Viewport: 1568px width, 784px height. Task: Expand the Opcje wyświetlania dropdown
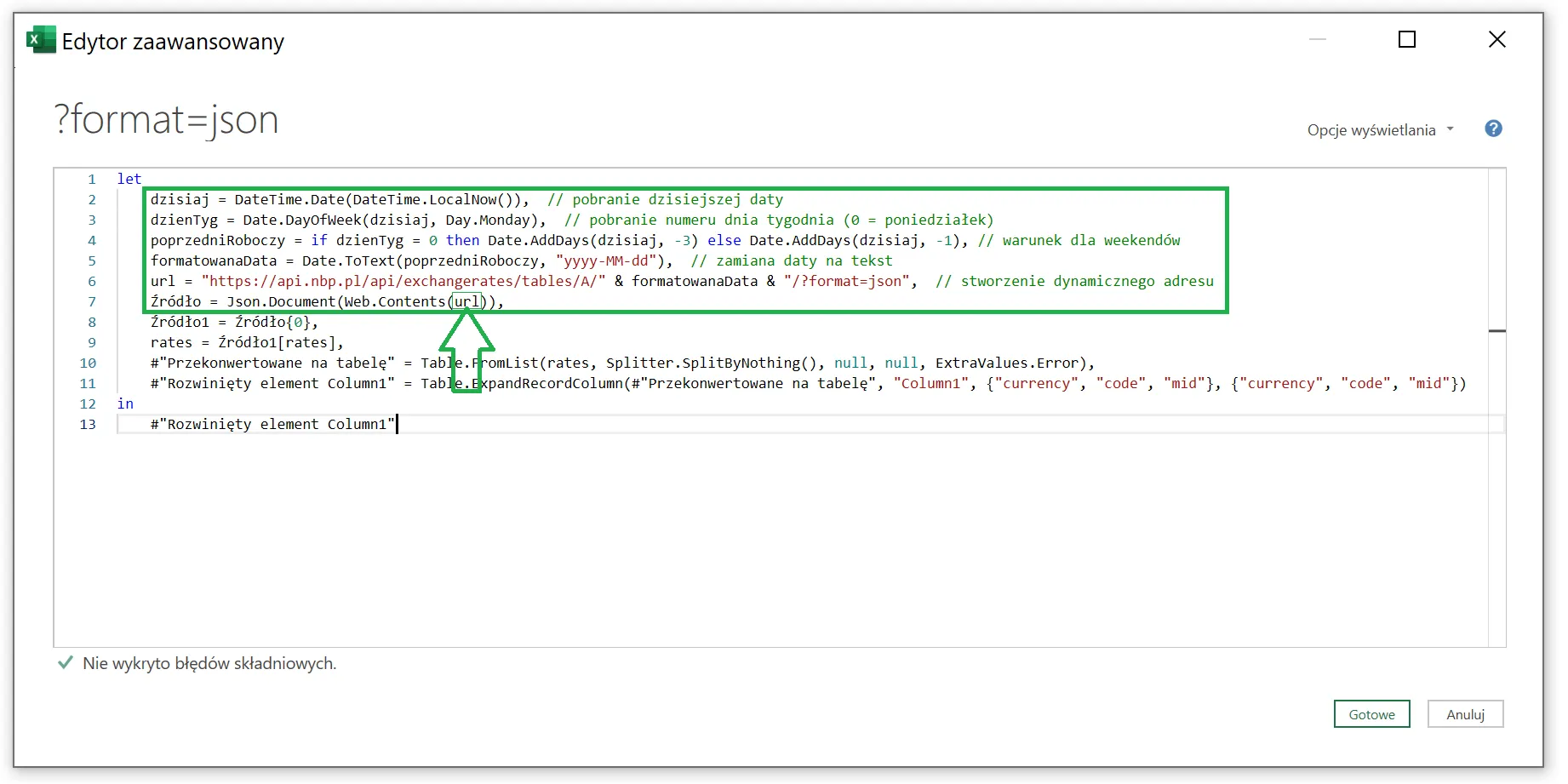coord(1380,130)
